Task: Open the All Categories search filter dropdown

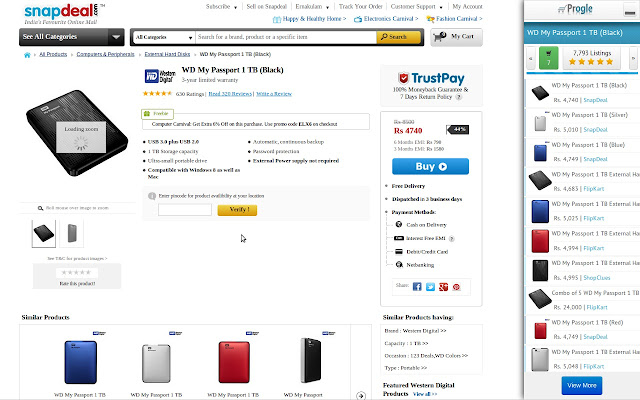Action: coord(164,37)
